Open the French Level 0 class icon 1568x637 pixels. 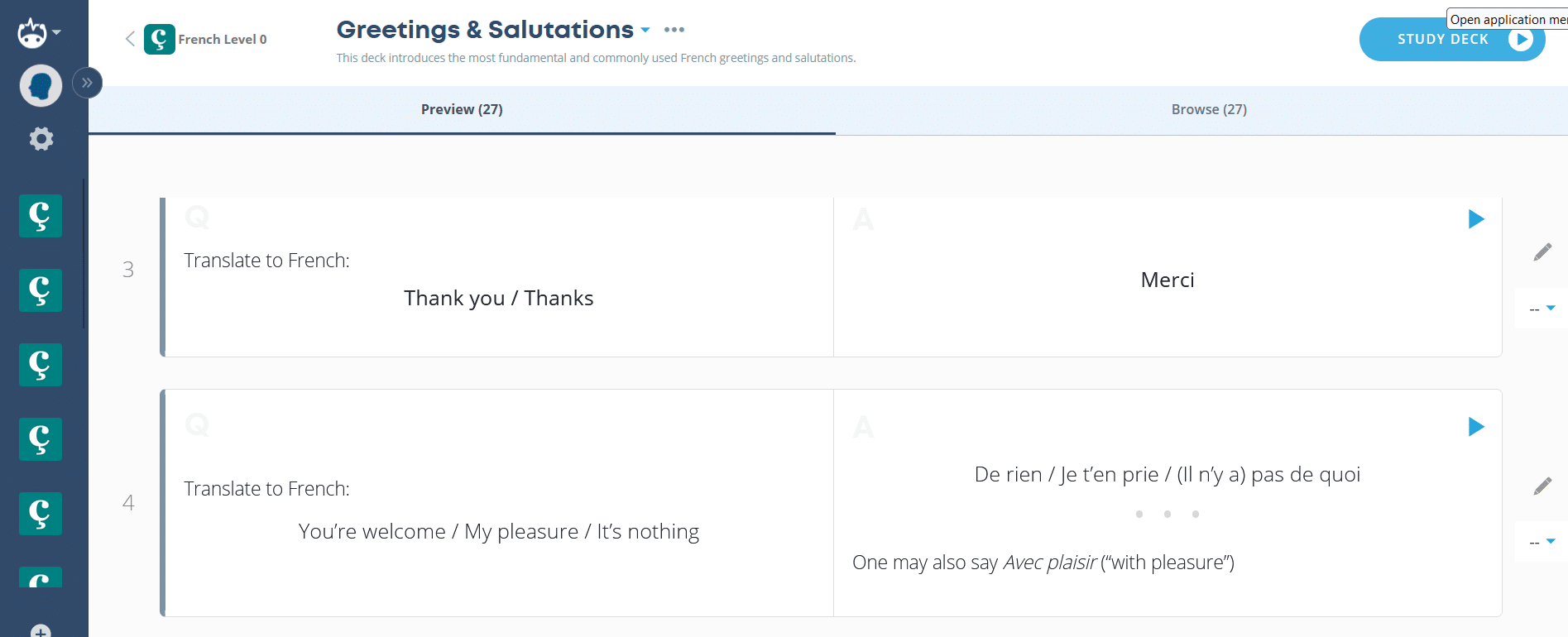(x=159, y=39)
